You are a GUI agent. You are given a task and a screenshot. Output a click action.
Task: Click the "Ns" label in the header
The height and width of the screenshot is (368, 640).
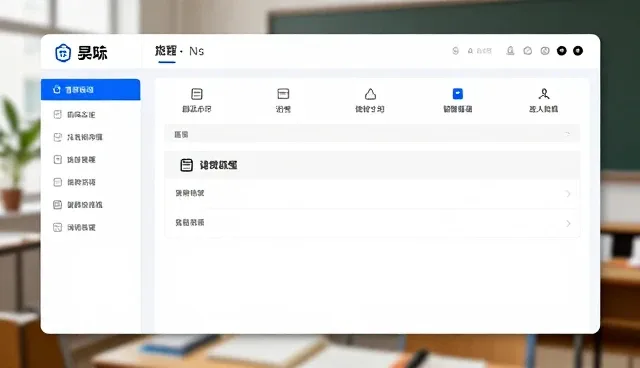tap(196, 51)
